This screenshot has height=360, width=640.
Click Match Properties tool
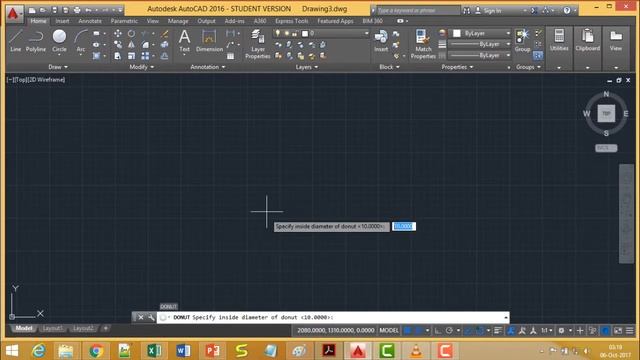pyautogui.click(x=423, y=44)
